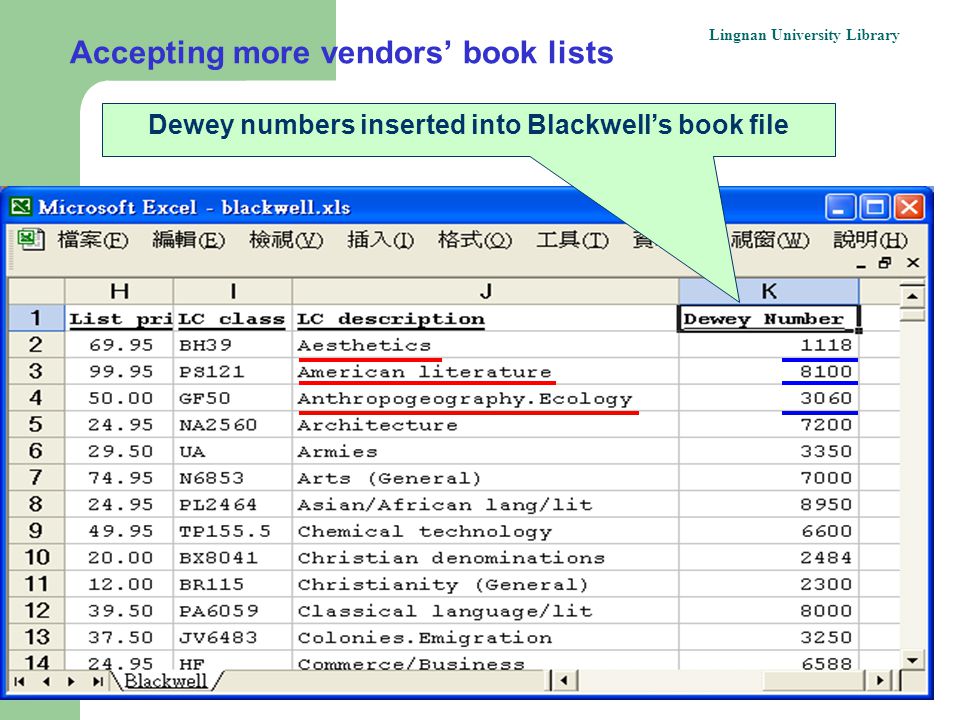Click Dewey number cell 2484

769,558
